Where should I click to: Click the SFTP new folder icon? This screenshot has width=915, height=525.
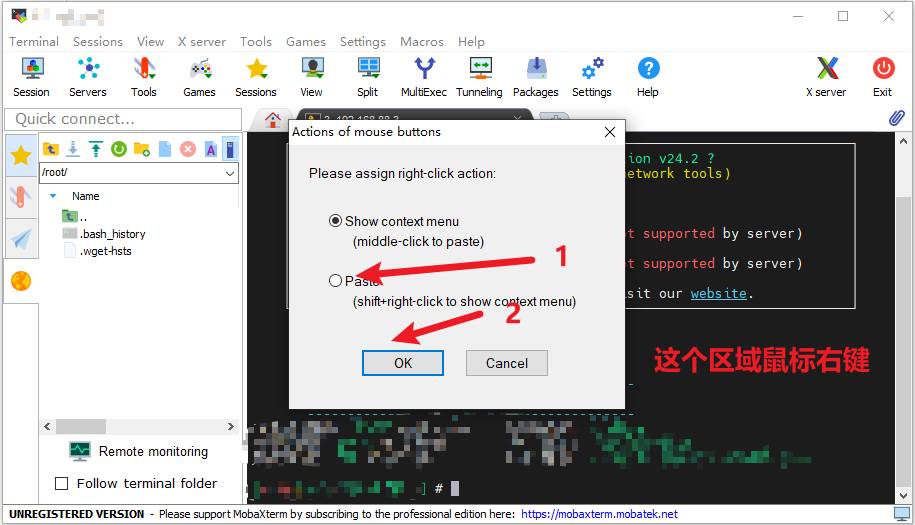pyautogui.click(x=142, y=149)
